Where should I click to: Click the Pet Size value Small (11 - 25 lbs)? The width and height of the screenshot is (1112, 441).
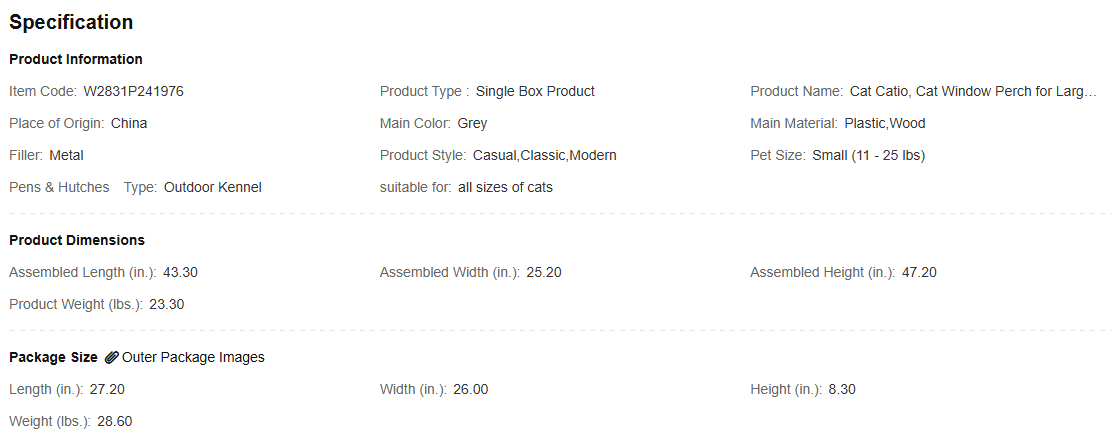pos(869,155)
